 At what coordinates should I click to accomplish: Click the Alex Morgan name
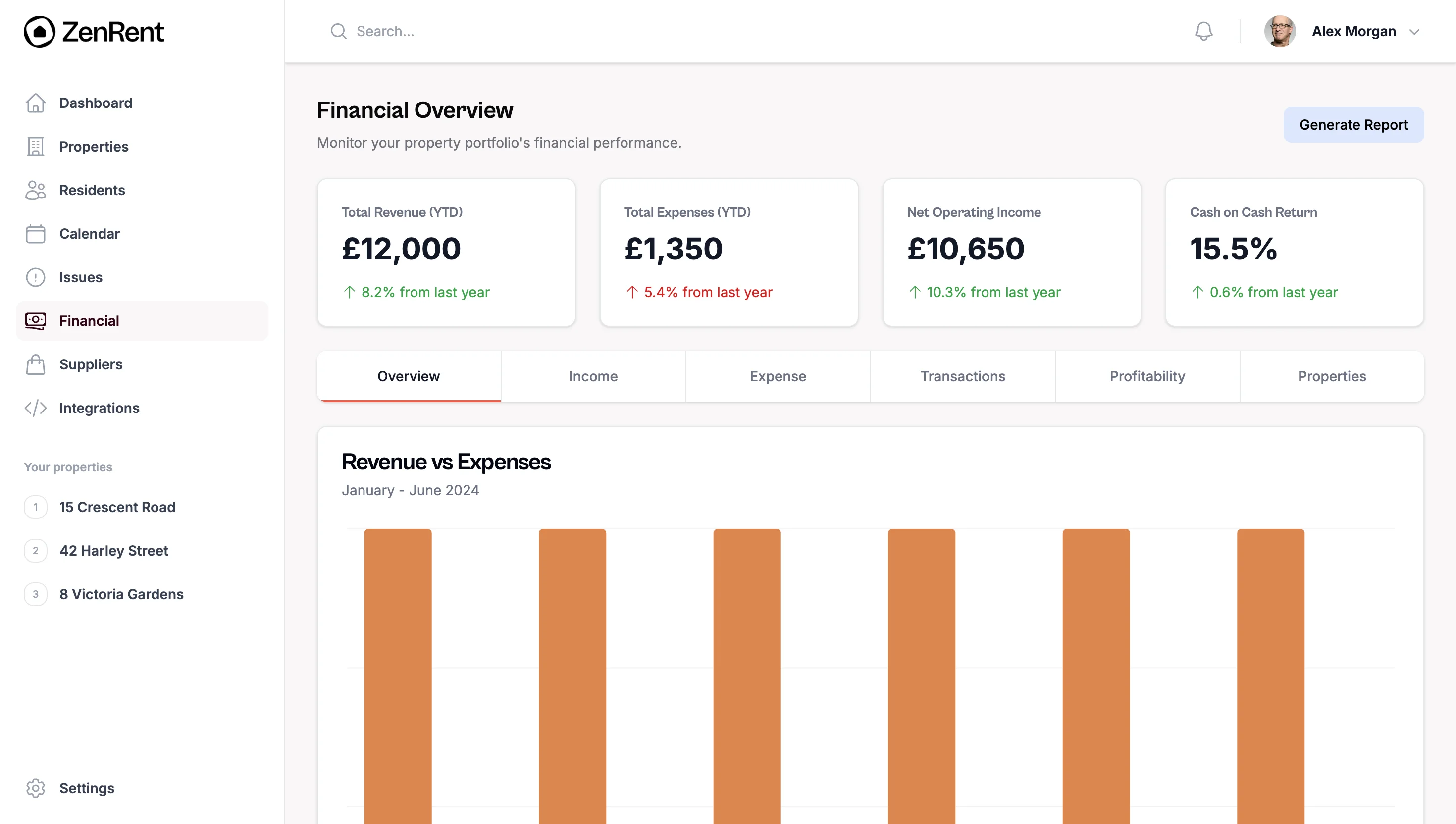click(x=1353, y=31)
